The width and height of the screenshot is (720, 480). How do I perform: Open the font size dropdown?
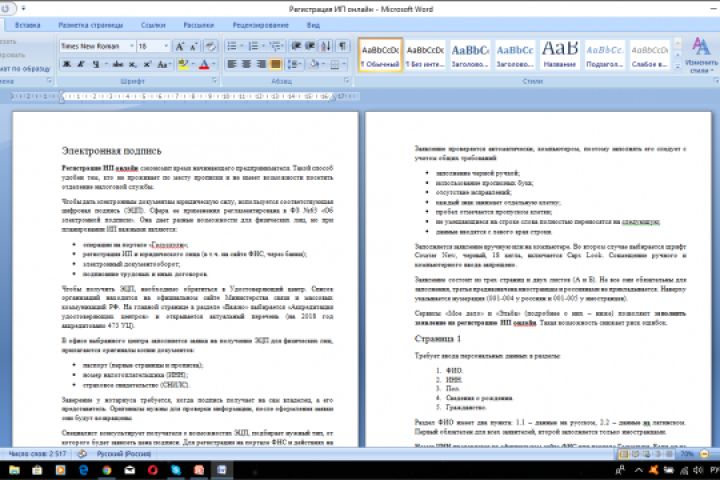[x=166, y=46]
